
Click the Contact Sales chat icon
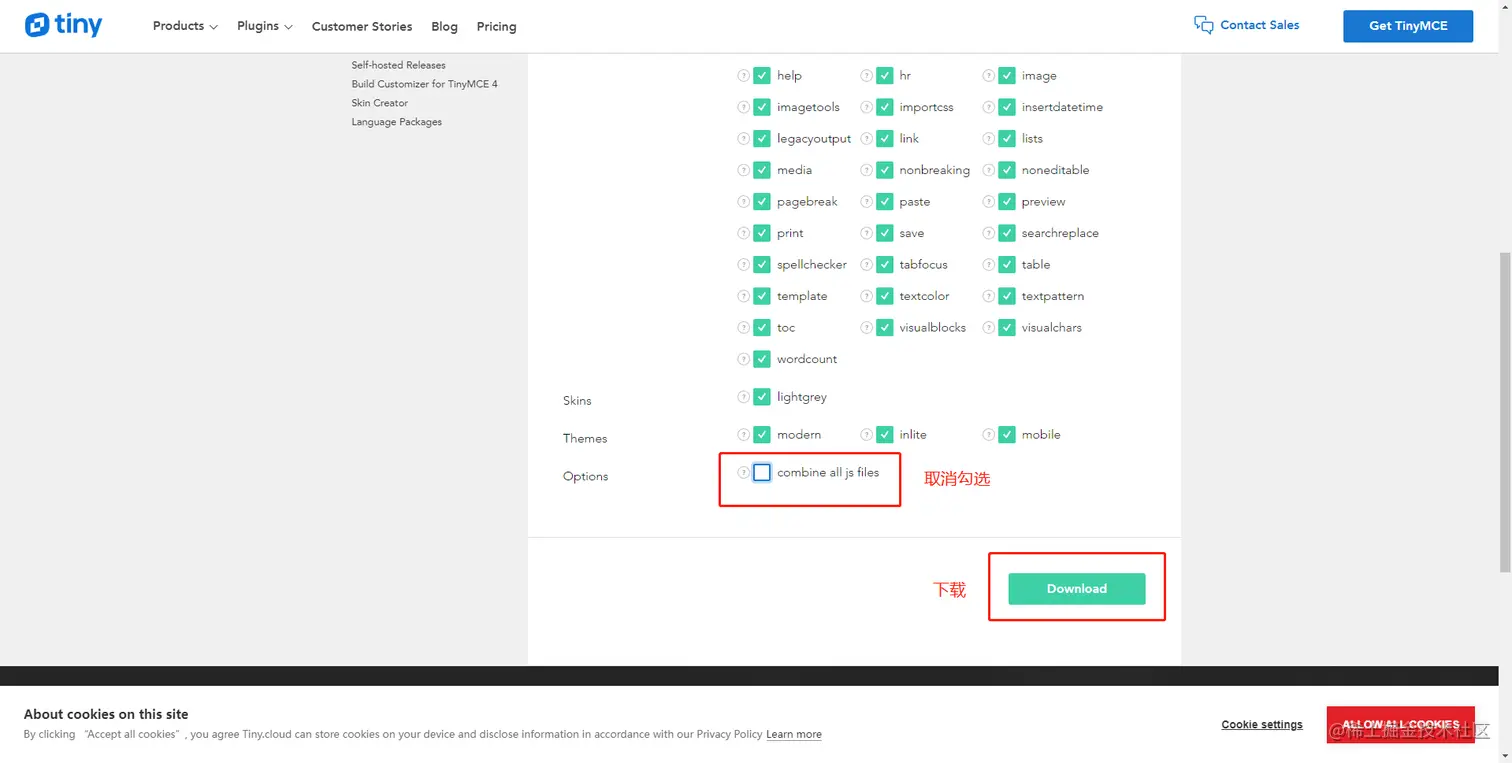pyautogui.click(x=1204, y=25)
